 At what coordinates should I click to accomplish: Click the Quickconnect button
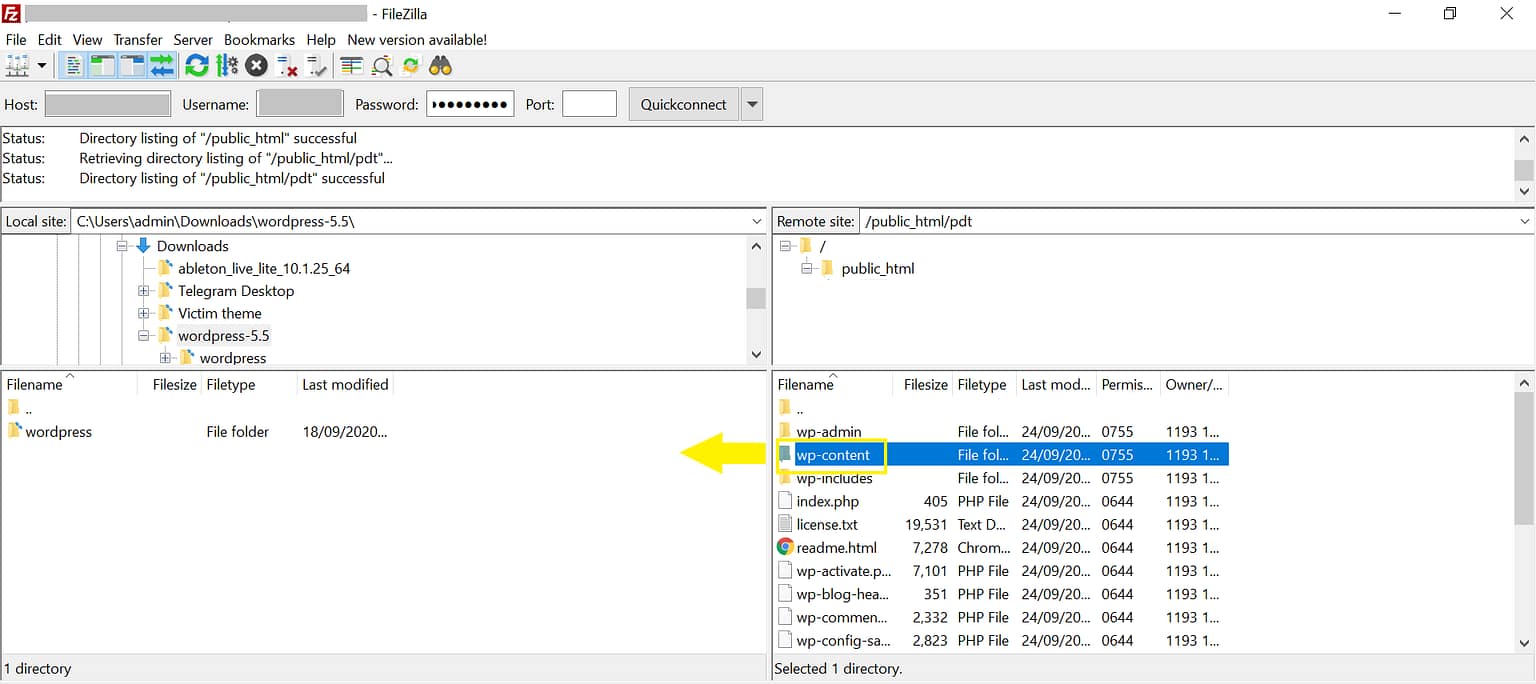point(684,104)
